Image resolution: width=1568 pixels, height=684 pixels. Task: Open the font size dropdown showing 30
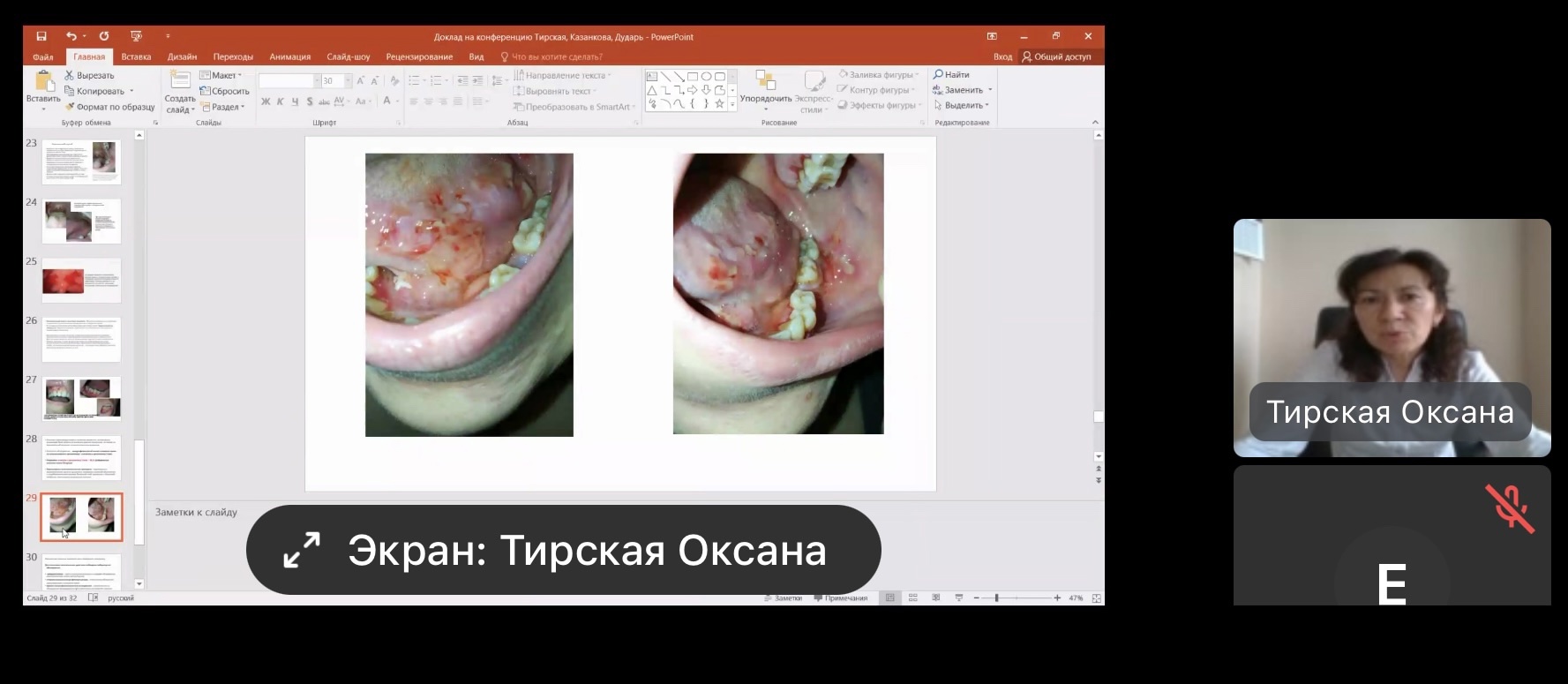coord(348,80)
